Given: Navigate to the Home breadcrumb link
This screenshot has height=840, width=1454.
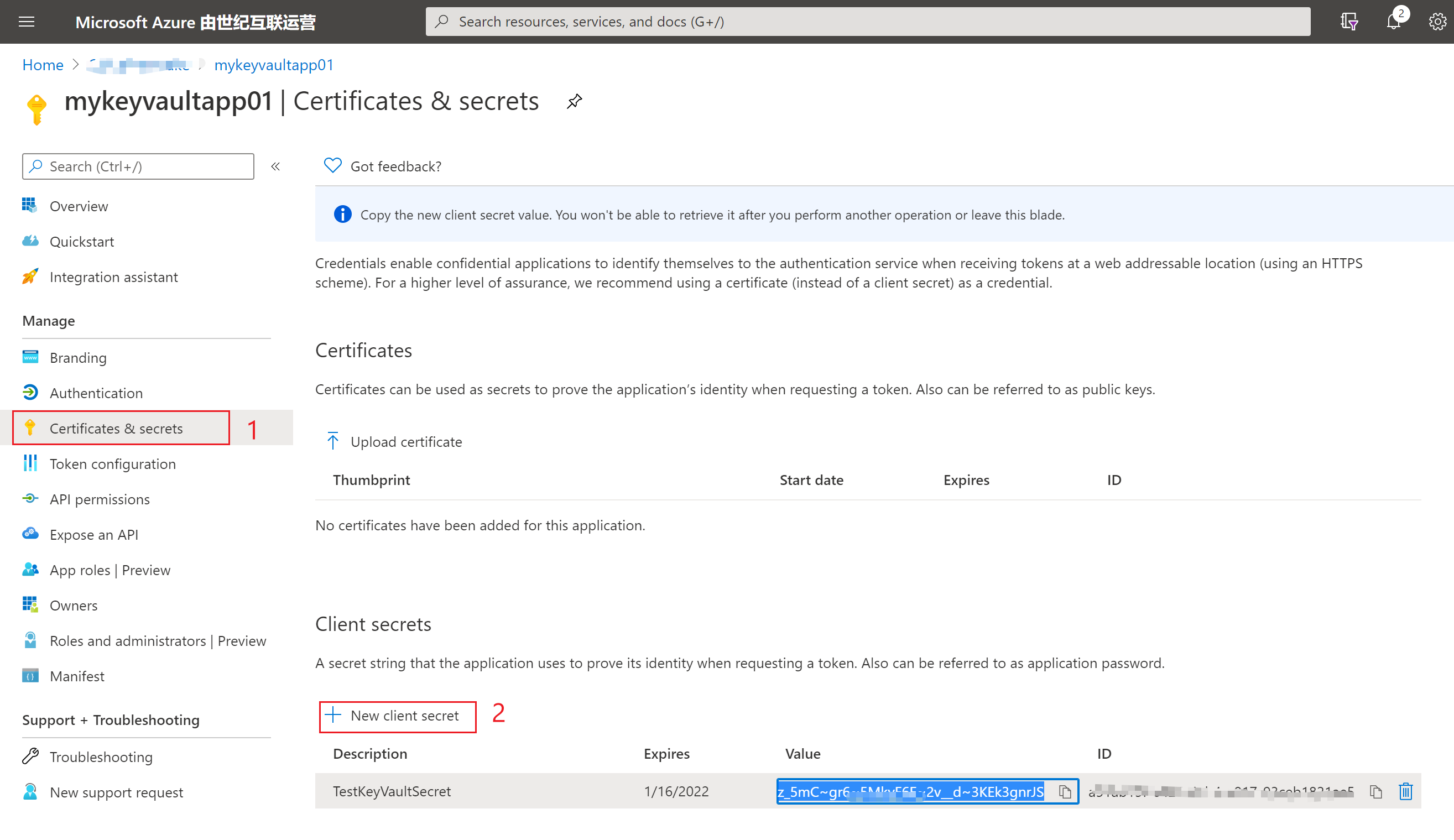Looking at the screenshot, I should [x=43, y=65].
